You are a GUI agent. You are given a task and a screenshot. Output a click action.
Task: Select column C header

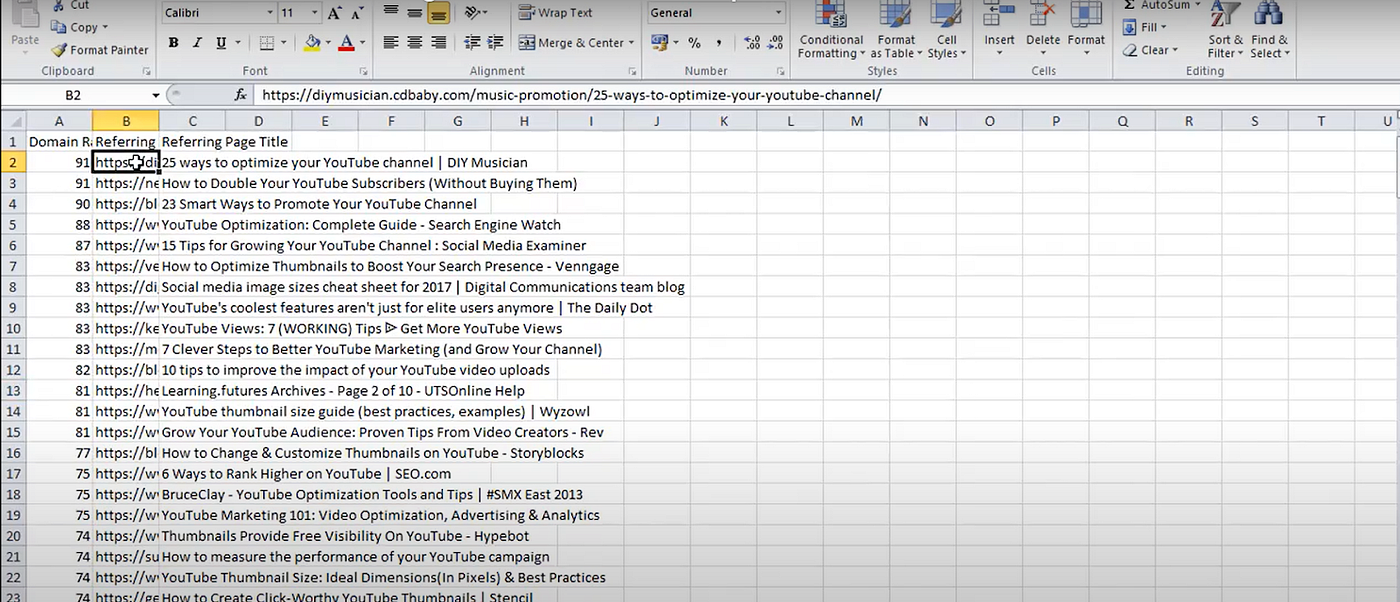(192, 121)
